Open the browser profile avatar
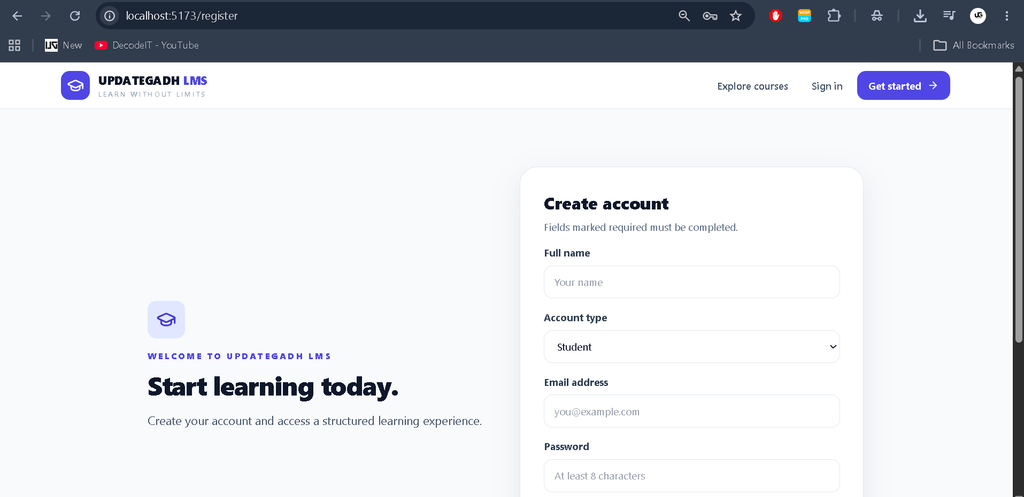Viewport: 1024px width, 497px height. tap(978, 16)
